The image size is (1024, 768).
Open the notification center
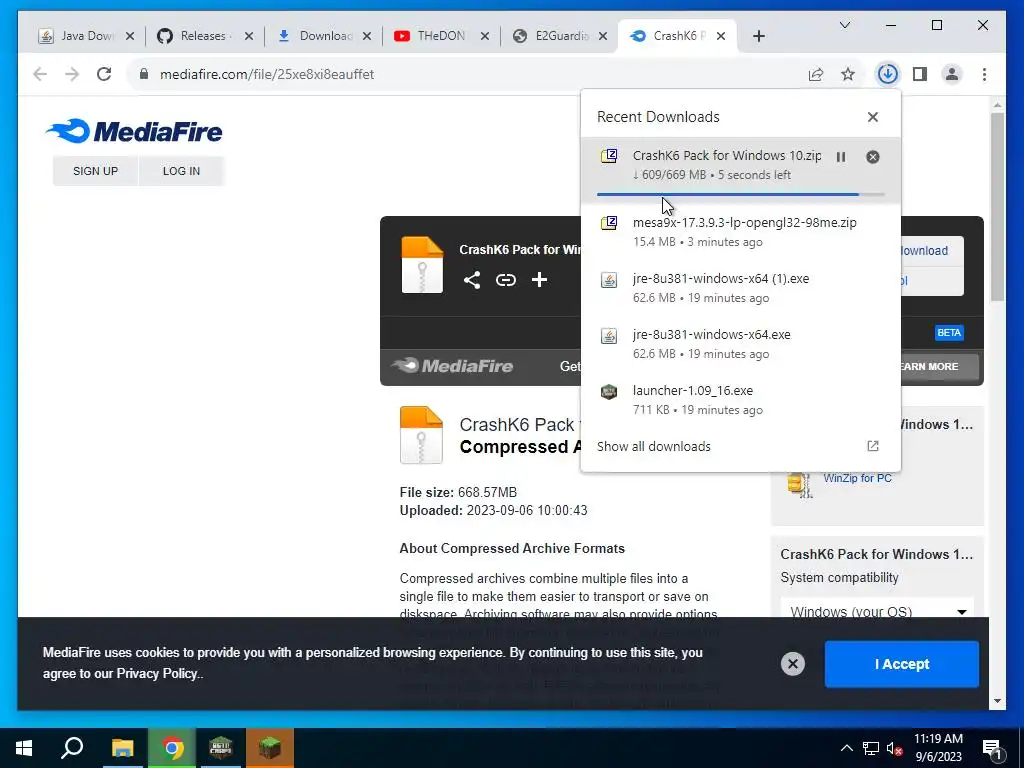[993, 748]
